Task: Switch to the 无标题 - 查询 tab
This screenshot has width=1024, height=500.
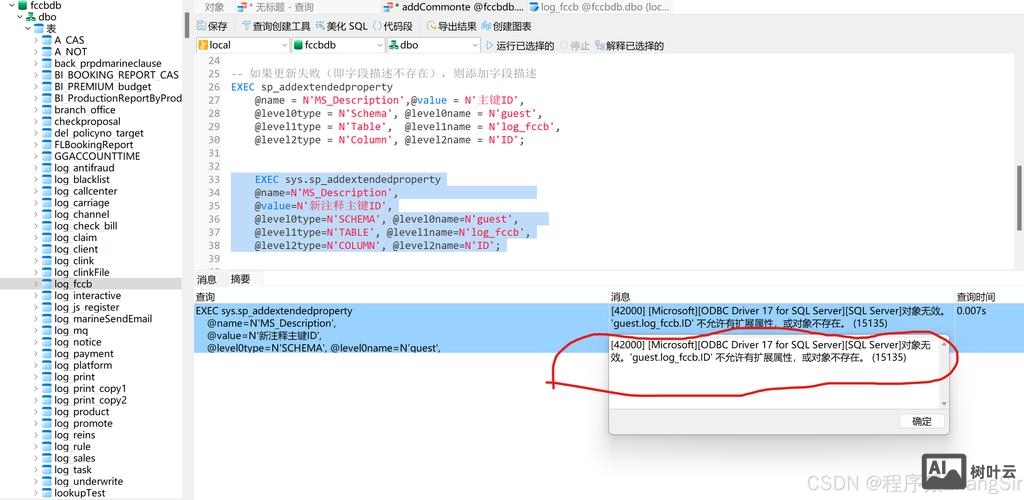Action: click(276, 7)
